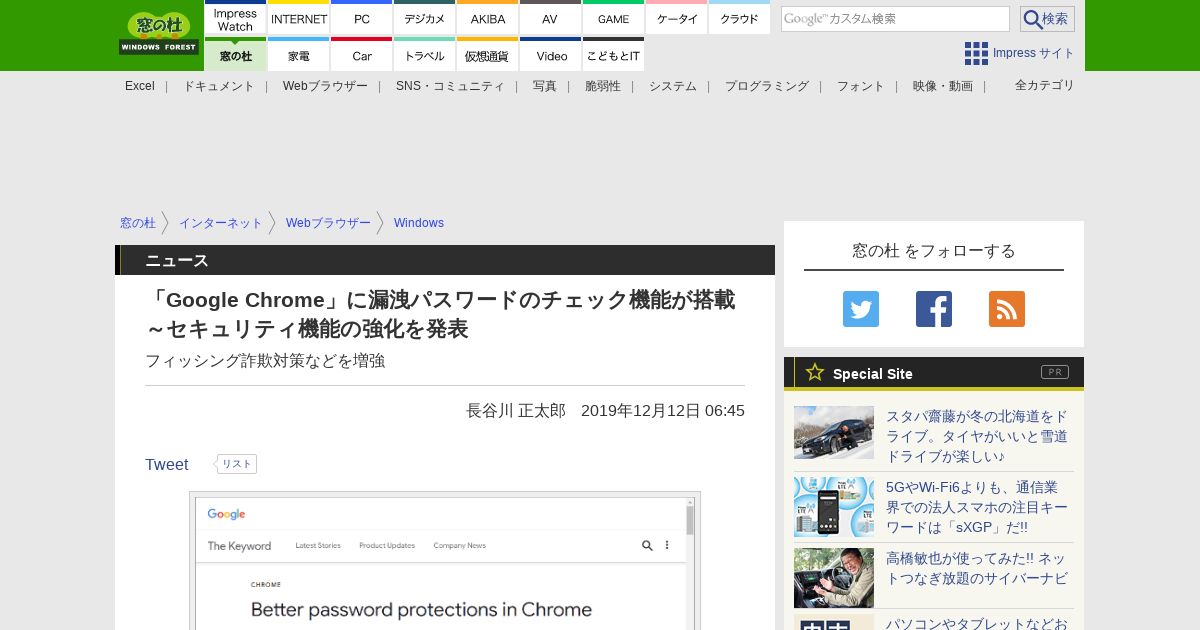Open the システム category

(x=673, y=86)
